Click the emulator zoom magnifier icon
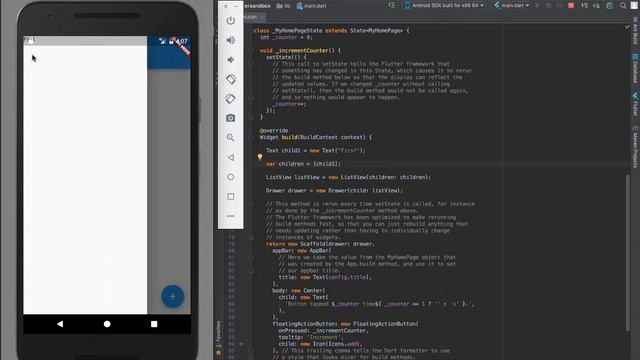640x360 pixels. 231,138
